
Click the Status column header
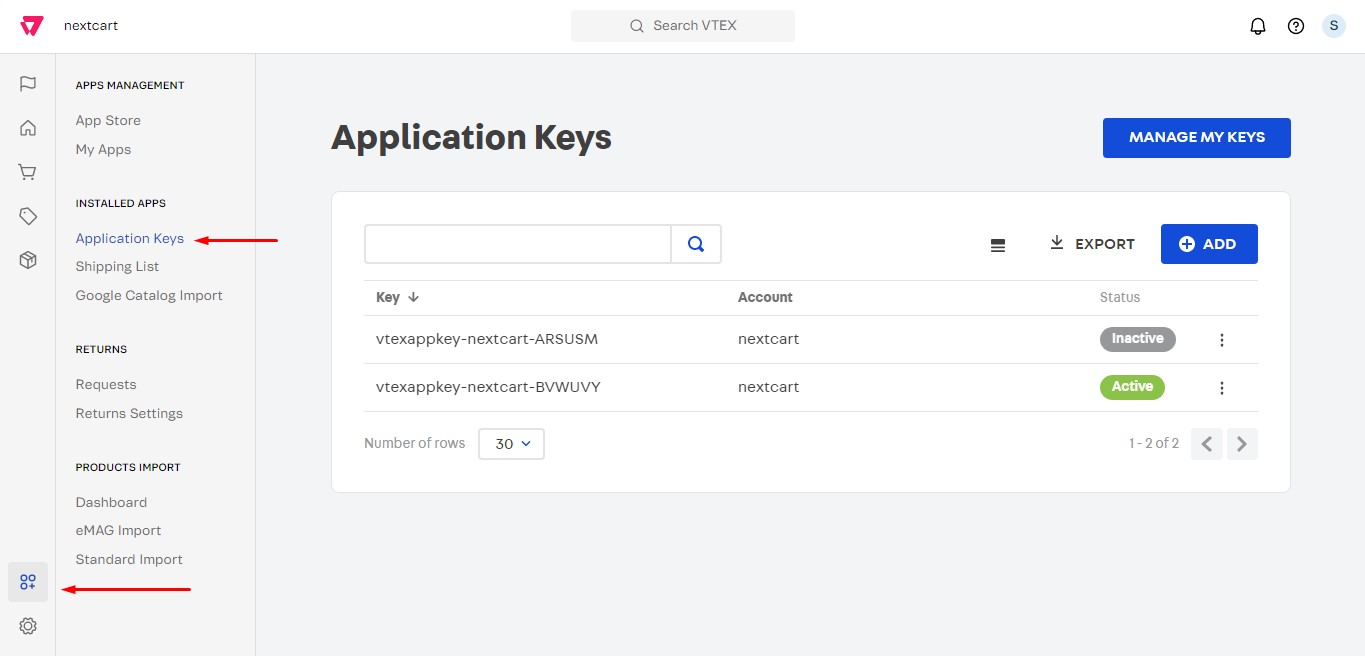pos(1120,297)
